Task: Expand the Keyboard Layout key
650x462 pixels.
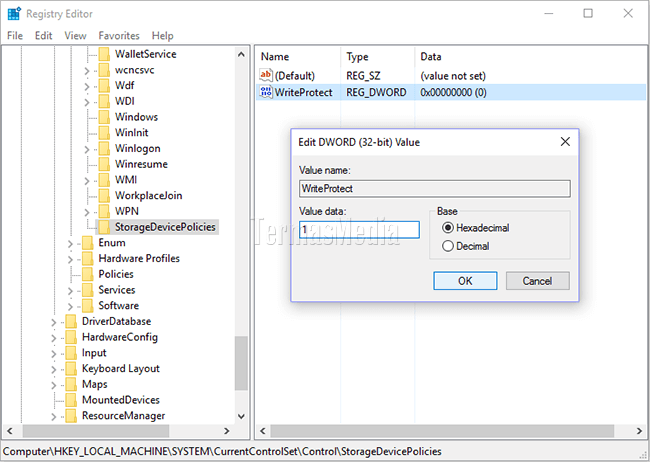Action: [53, 370]
